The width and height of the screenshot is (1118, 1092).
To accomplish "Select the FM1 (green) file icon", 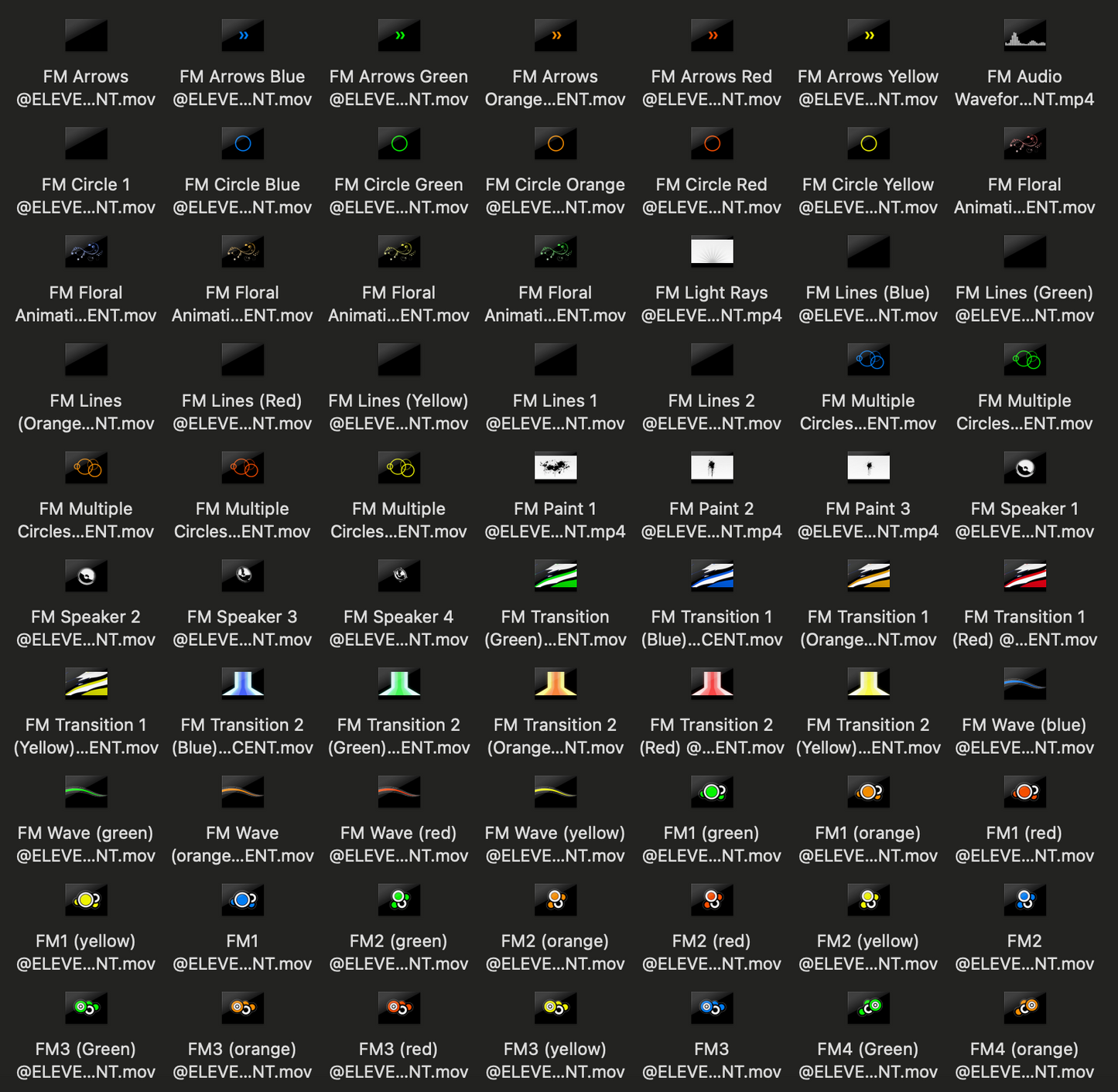I will (712, 792).
